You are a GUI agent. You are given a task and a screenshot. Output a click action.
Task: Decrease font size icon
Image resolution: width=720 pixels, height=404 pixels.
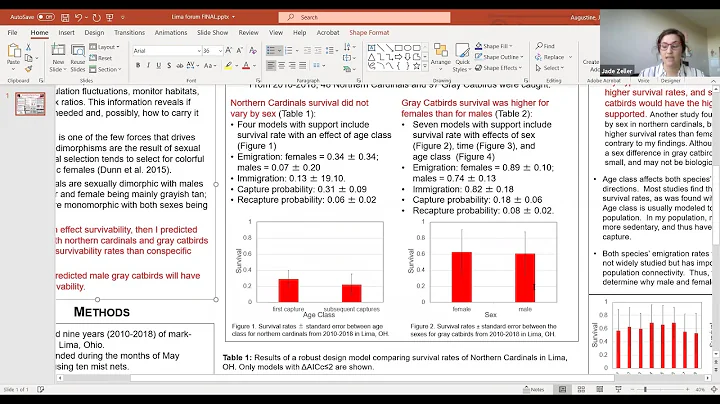239,50
